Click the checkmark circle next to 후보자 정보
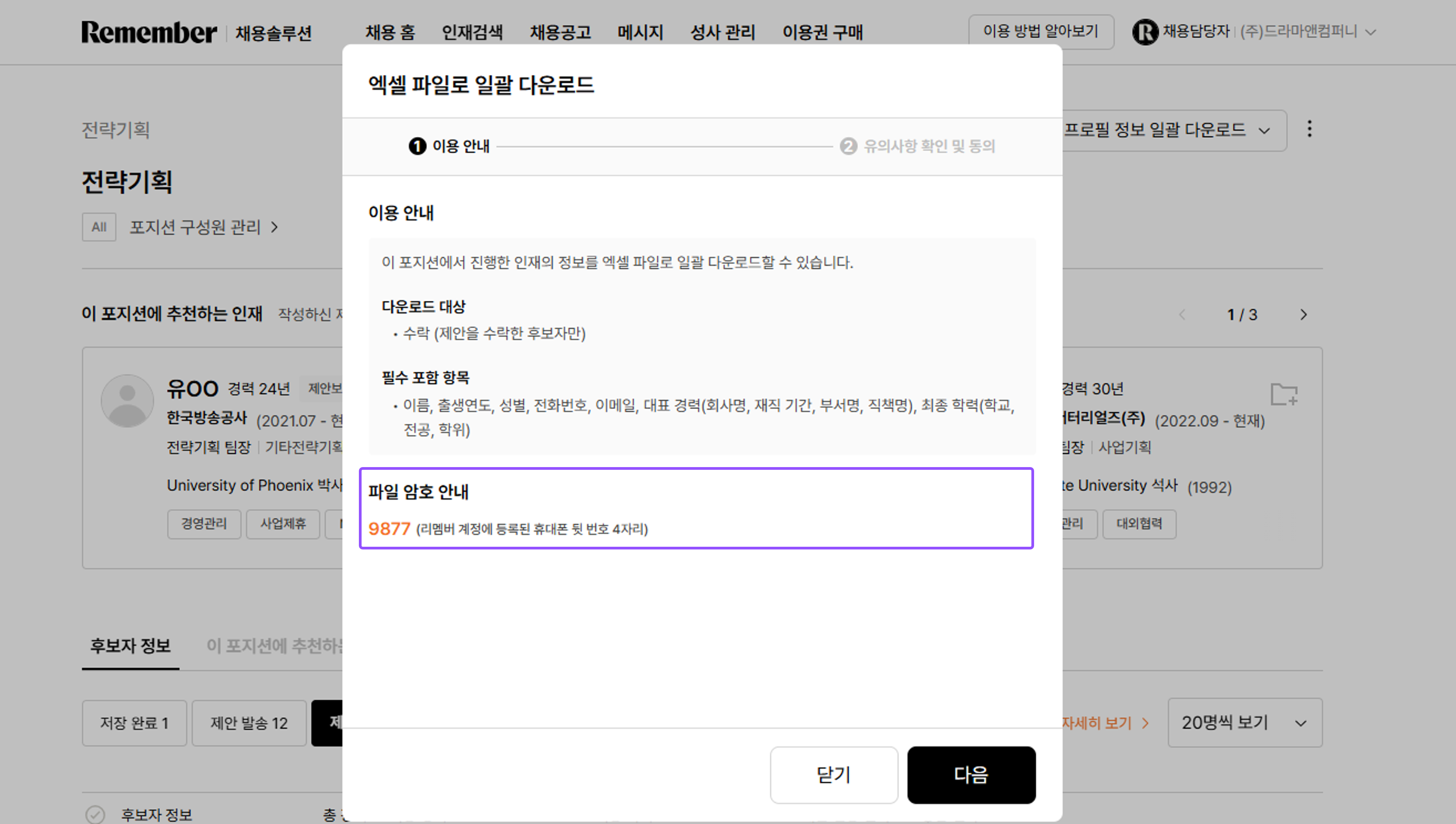The width and height of the screenshot is (1456, 824). (95, 814)
